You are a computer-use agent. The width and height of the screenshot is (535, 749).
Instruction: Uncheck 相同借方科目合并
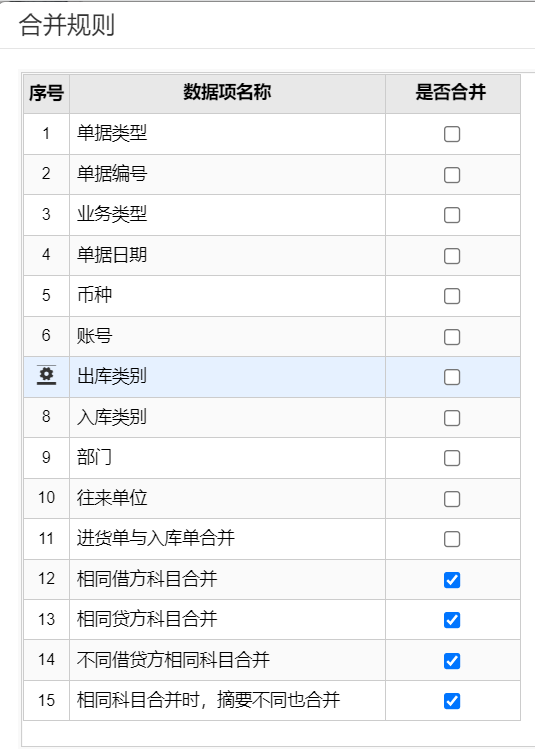[x=452, y=580]
